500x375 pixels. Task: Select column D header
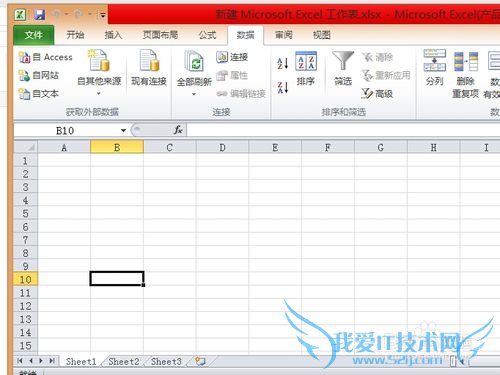click(222, 147)
